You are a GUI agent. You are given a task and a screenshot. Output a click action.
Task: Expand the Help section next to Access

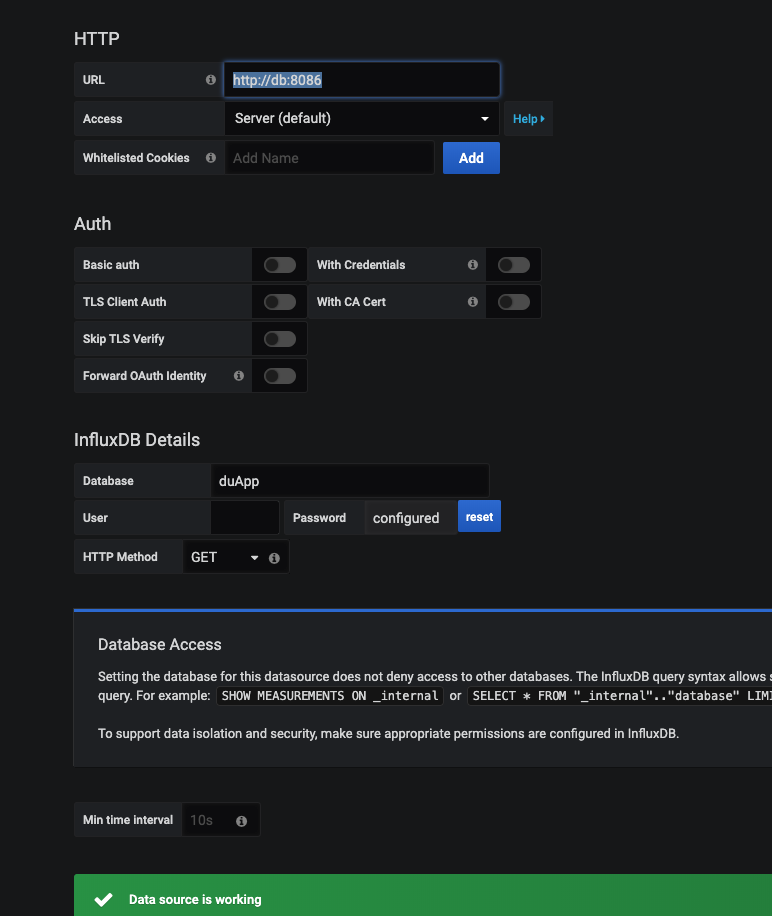point(528,119)
